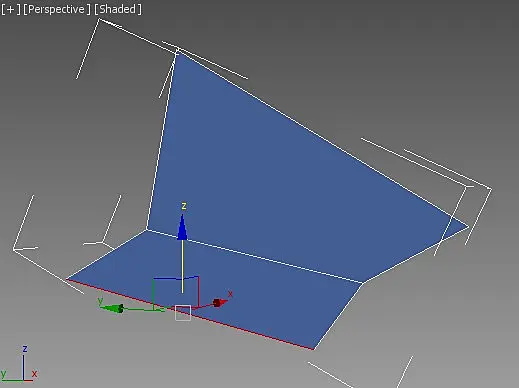The height and width of the screenshot is (388, 519).
Task: Click the blue Z-axis arrowhead of the move gizmo
Action: click(182, 228)
